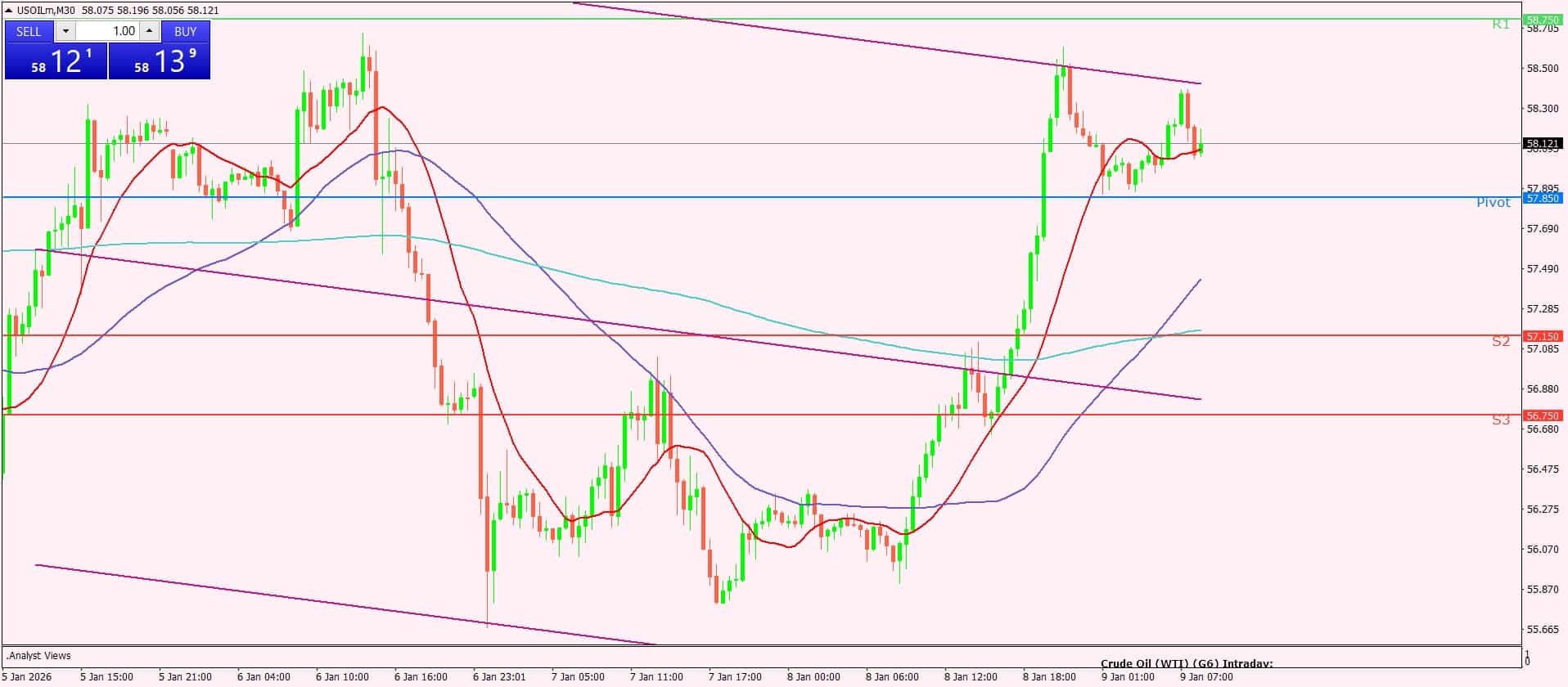Click the 9 Jan 01:00 time label
This screenshot has width=1568, height=687.
[x=1128, y=676]
